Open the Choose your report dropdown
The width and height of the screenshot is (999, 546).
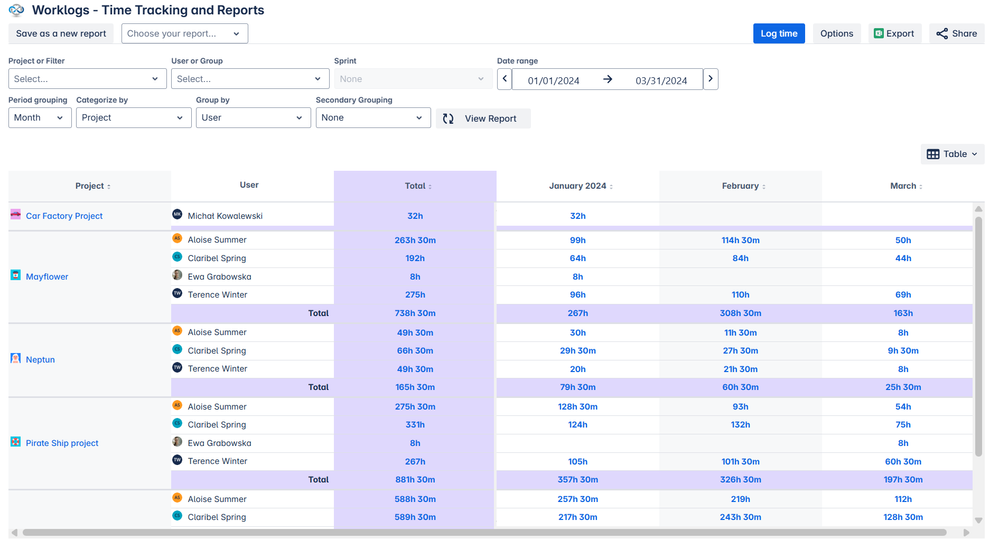pos(184,34)
